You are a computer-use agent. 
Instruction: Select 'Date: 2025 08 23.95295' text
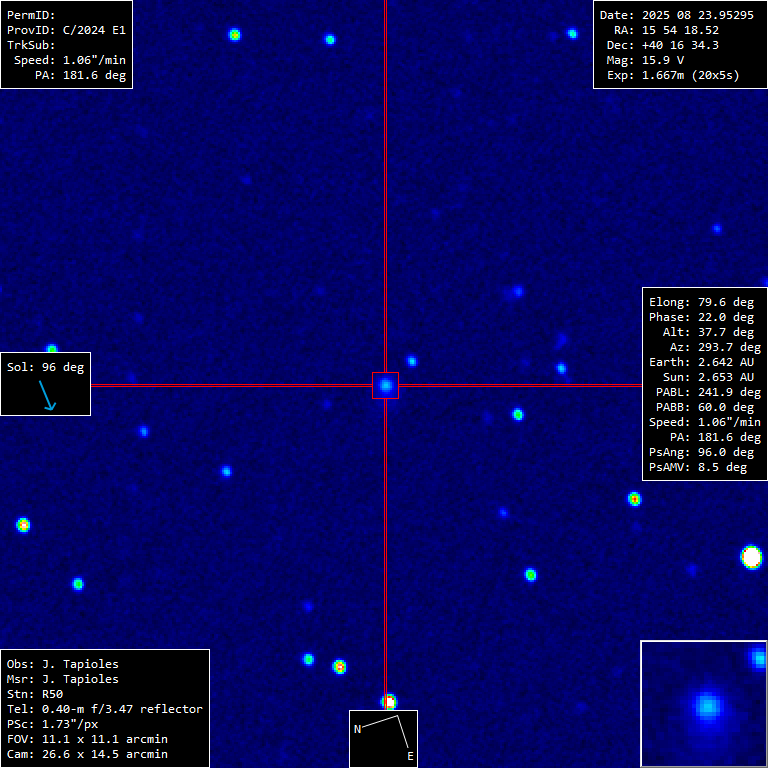tap(677, 15)
